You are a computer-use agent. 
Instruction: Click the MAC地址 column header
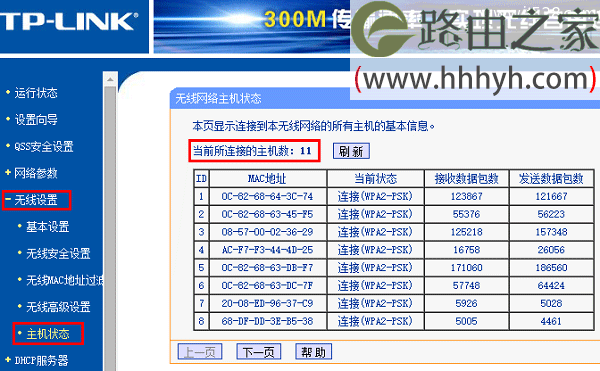point(267,178)
